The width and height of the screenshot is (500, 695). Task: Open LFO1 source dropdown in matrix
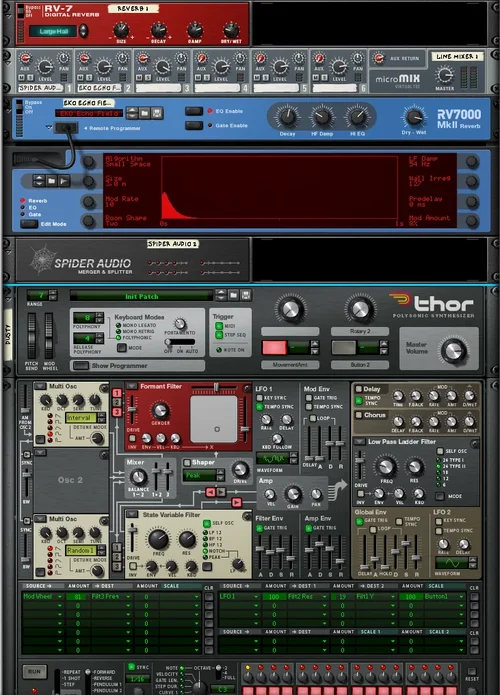[x=239, y=597]
